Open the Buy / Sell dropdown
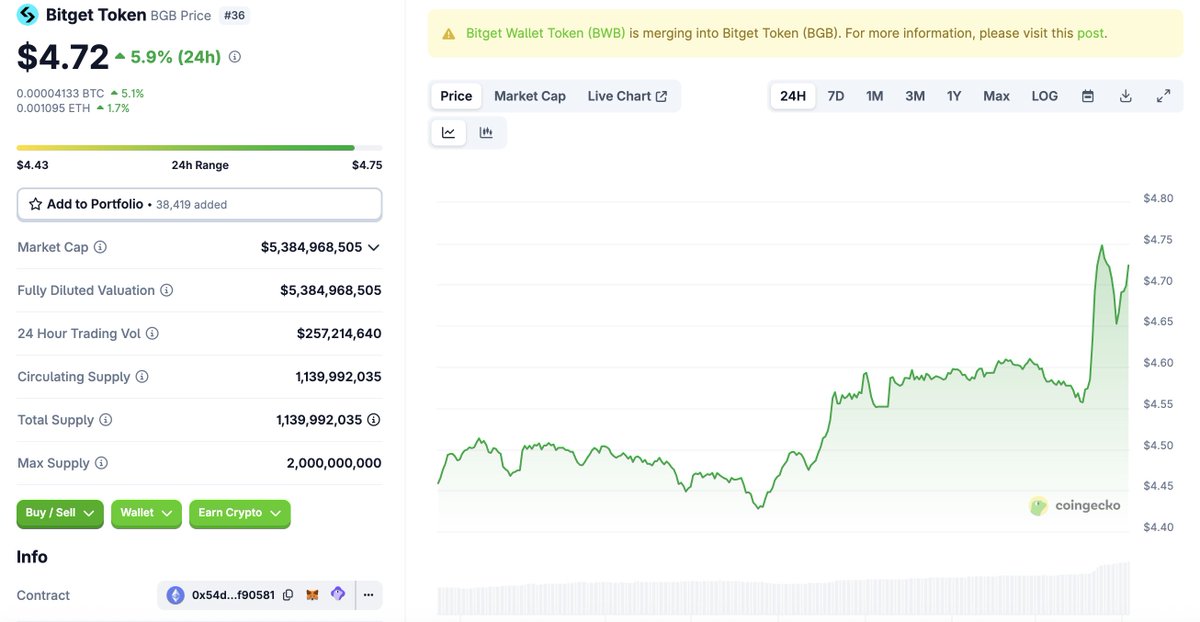The height and width of the screenshot is (622, 1200). click(60, 513)
